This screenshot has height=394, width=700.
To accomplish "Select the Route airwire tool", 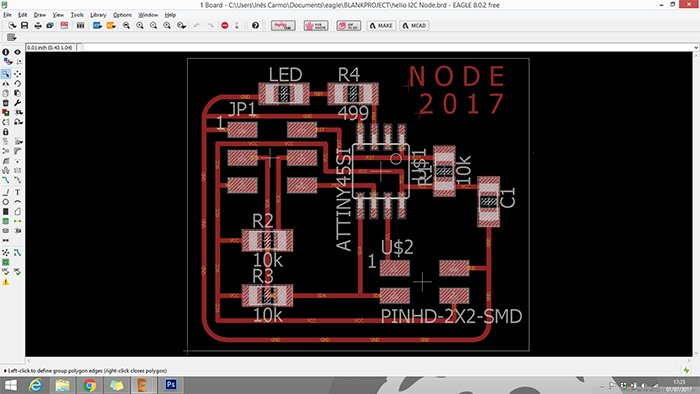I will [x=6, y=180].
